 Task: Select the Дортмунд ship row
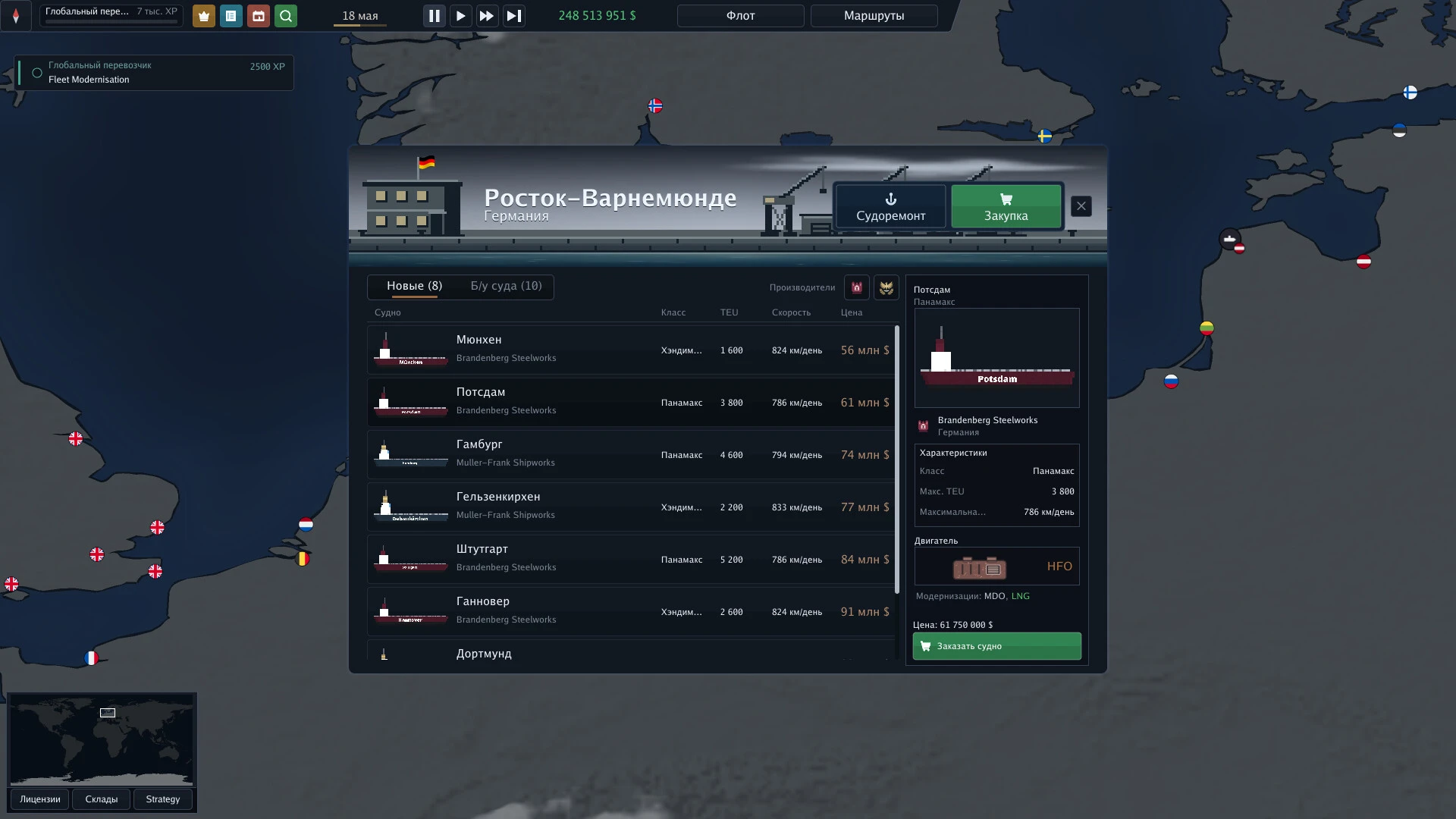coord(631,651)
